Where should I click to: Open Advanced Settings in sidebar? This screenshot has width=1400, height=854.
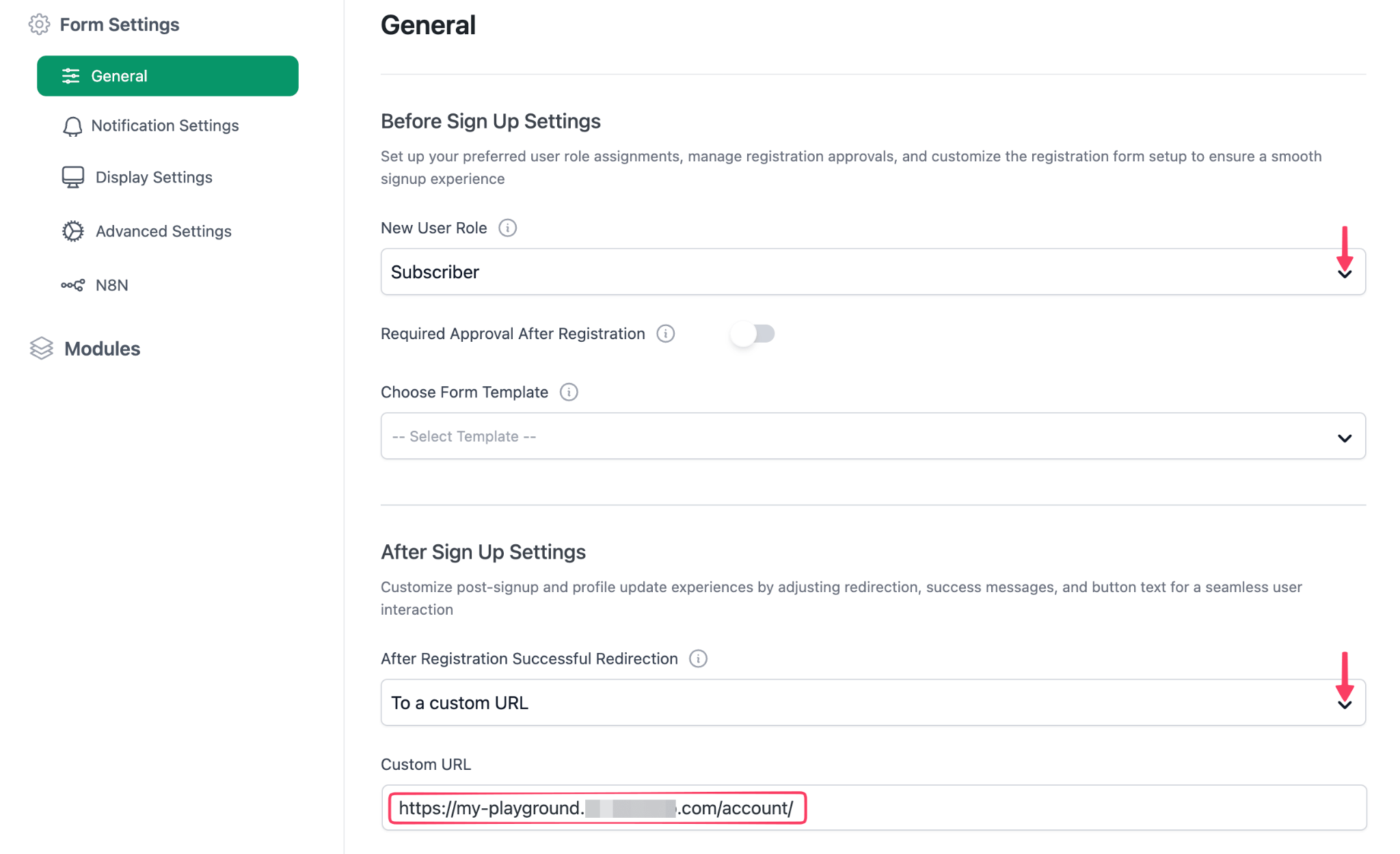point(163,231)
